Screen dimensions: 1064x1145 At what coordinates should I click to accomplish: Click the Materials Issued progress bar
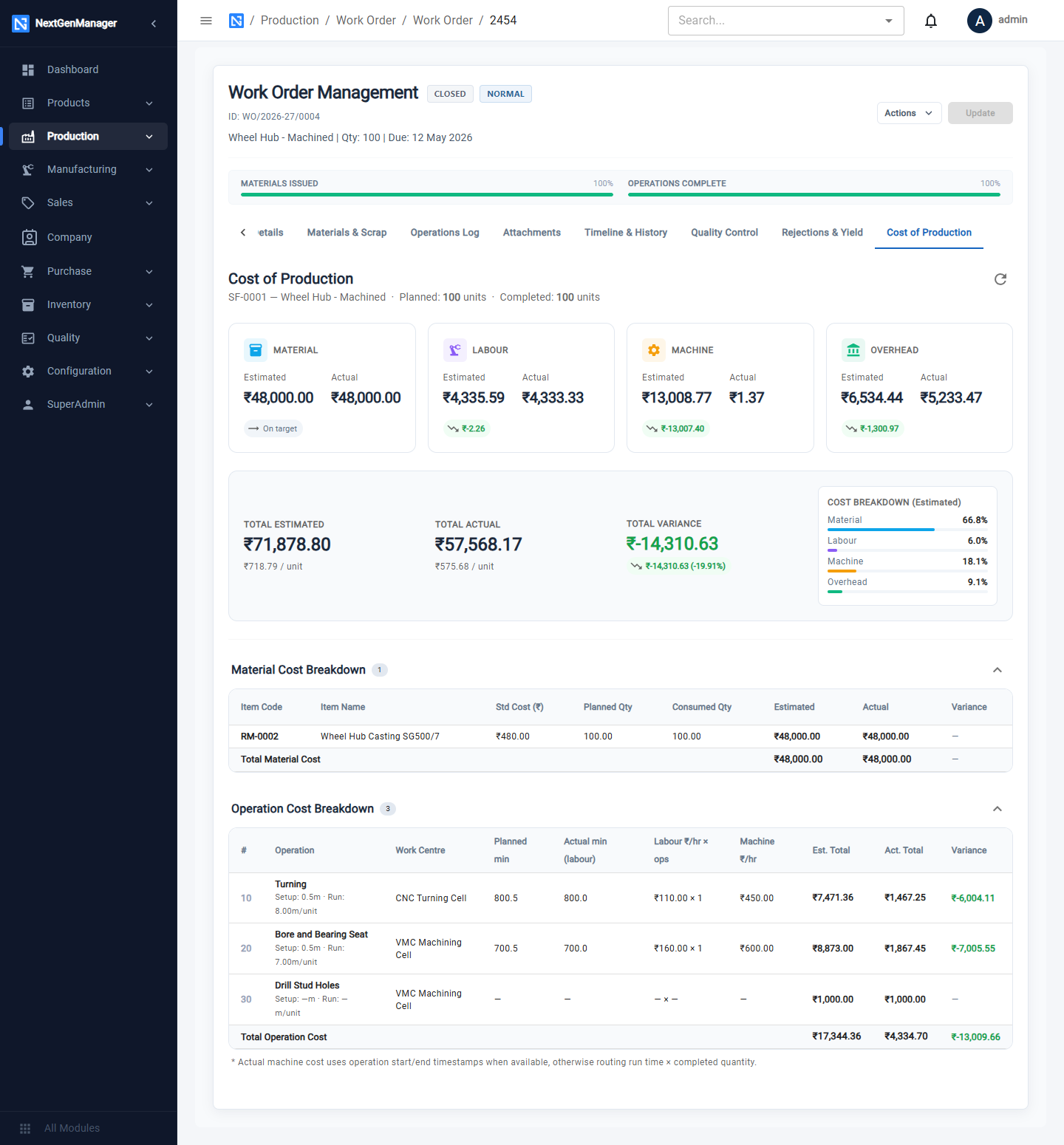(x=427, y=194)
